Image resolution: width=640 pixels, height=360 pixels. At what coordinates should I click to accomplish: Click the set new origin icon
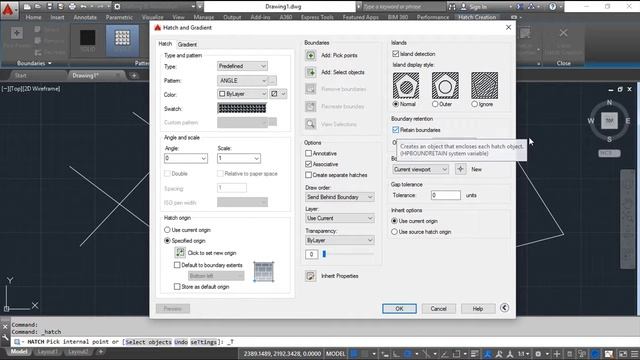click(x=180, y=253)
